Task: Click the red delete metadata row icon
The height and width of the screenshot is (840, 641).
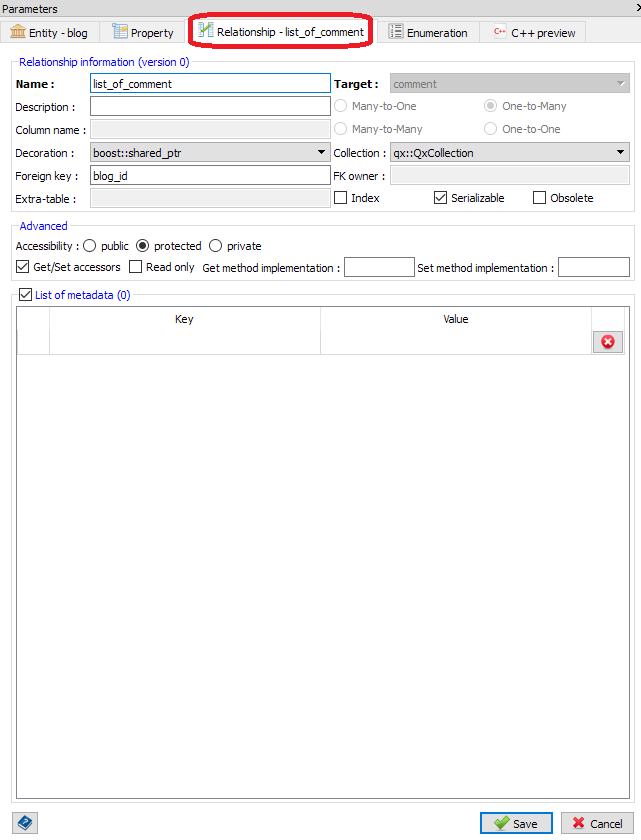Action: point(607,342)
